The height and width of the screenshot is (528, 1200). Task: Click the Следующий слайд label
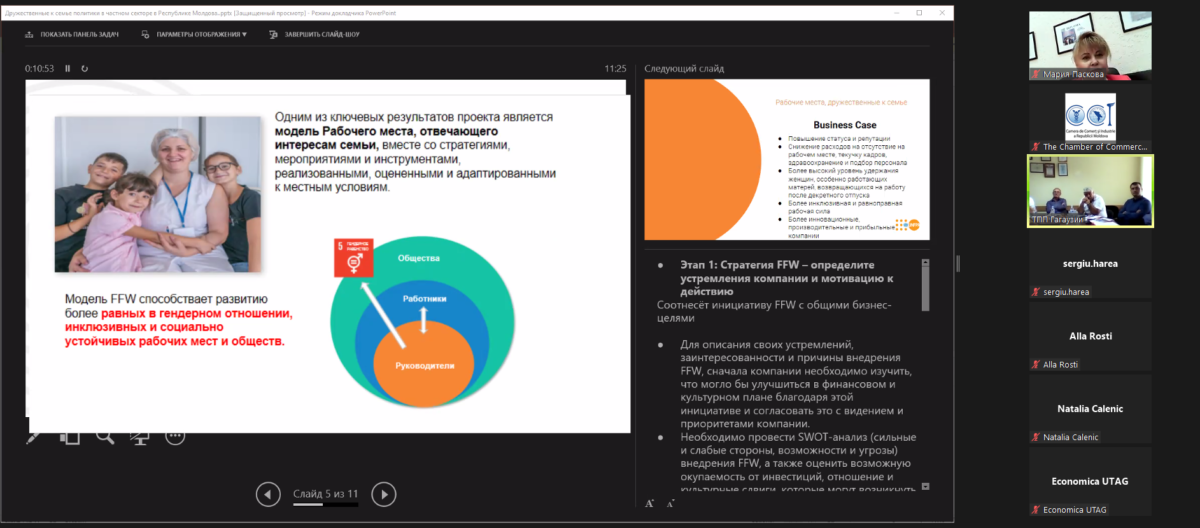pyautogui.click(x=684, y=68)
